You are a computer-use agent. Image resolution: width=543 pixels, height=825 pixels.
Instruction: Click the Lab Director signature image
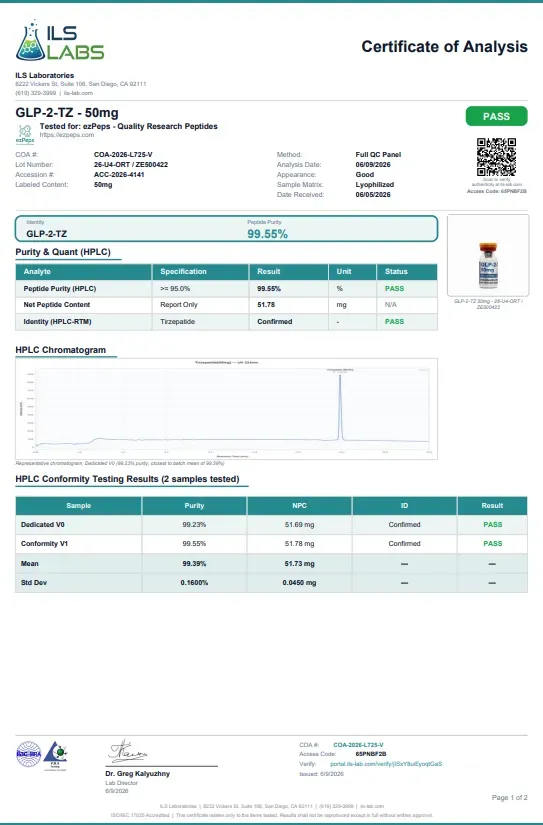[128, 751]
